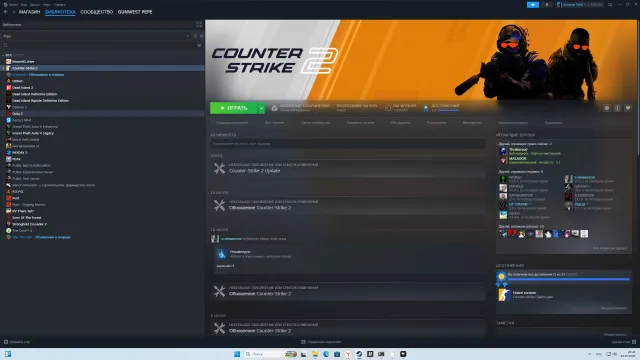640x360 pixels.
Task: Open Windows Start button on taskbar
Action: (237, 354)
